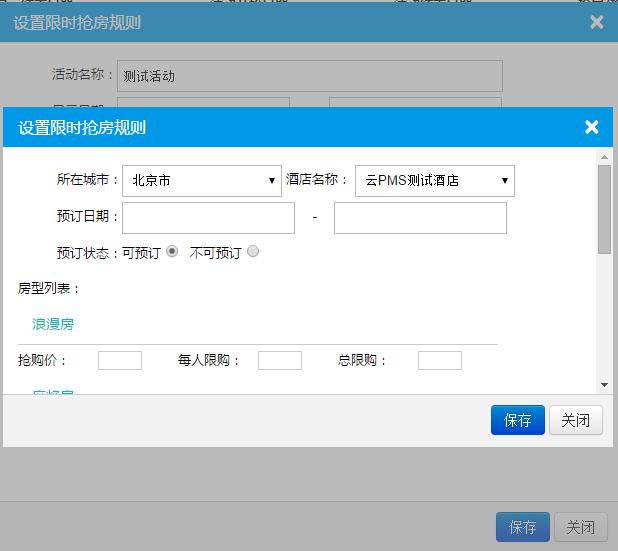Open the 所在城市 city dropdown
Screen dimensions: 618x551
point(202,181)
